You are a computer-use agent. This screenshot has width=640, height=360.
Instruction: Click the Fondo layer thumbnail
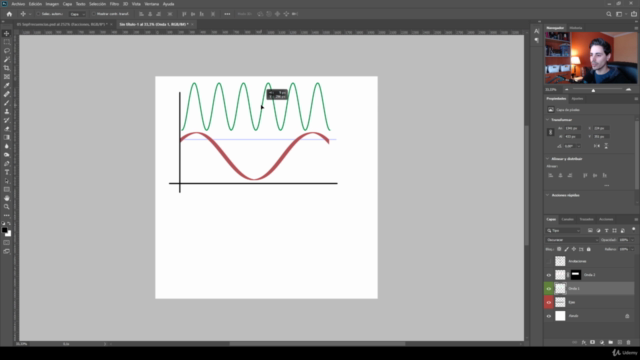(560, 316)
